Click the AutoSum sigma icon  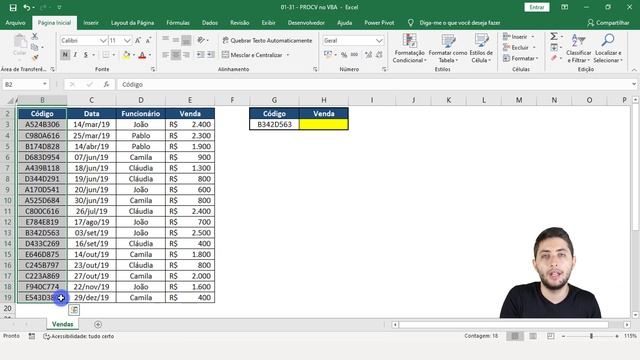click(x=554, y=36)
